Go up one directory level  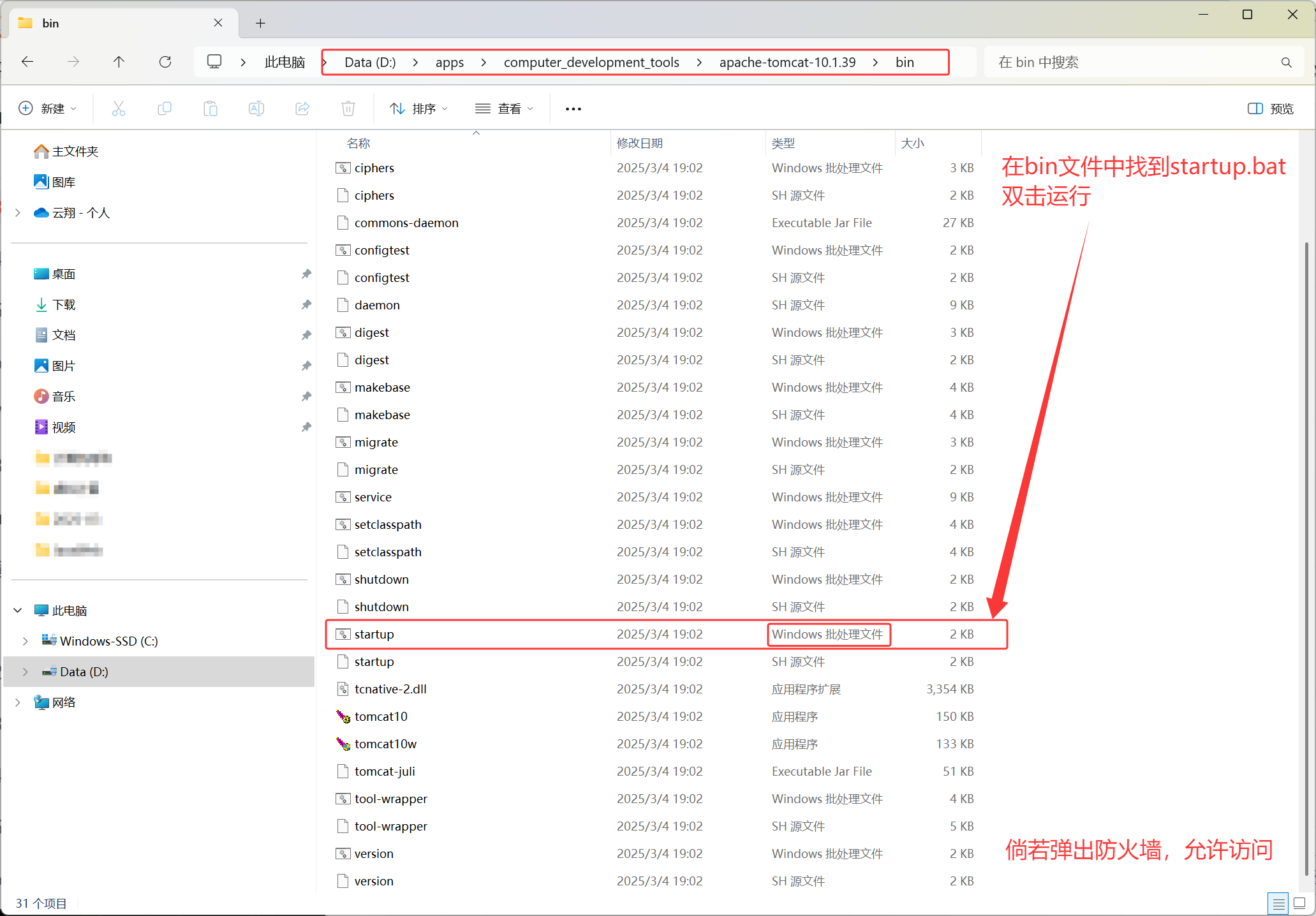[119, 62]
